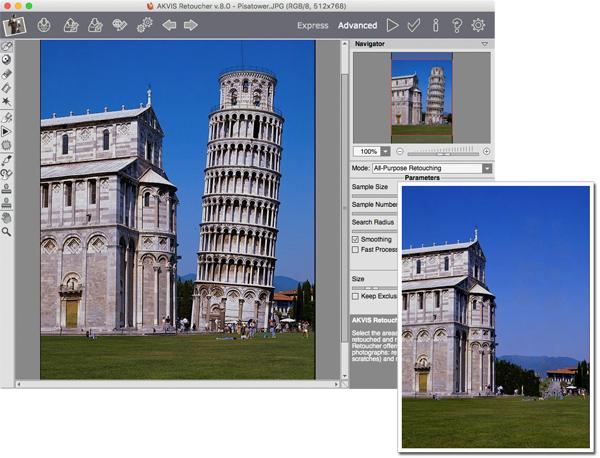This screenshot has width=600, height=458.
Task: Open batch processing double gears icon
Action: [x=145, y=25]
